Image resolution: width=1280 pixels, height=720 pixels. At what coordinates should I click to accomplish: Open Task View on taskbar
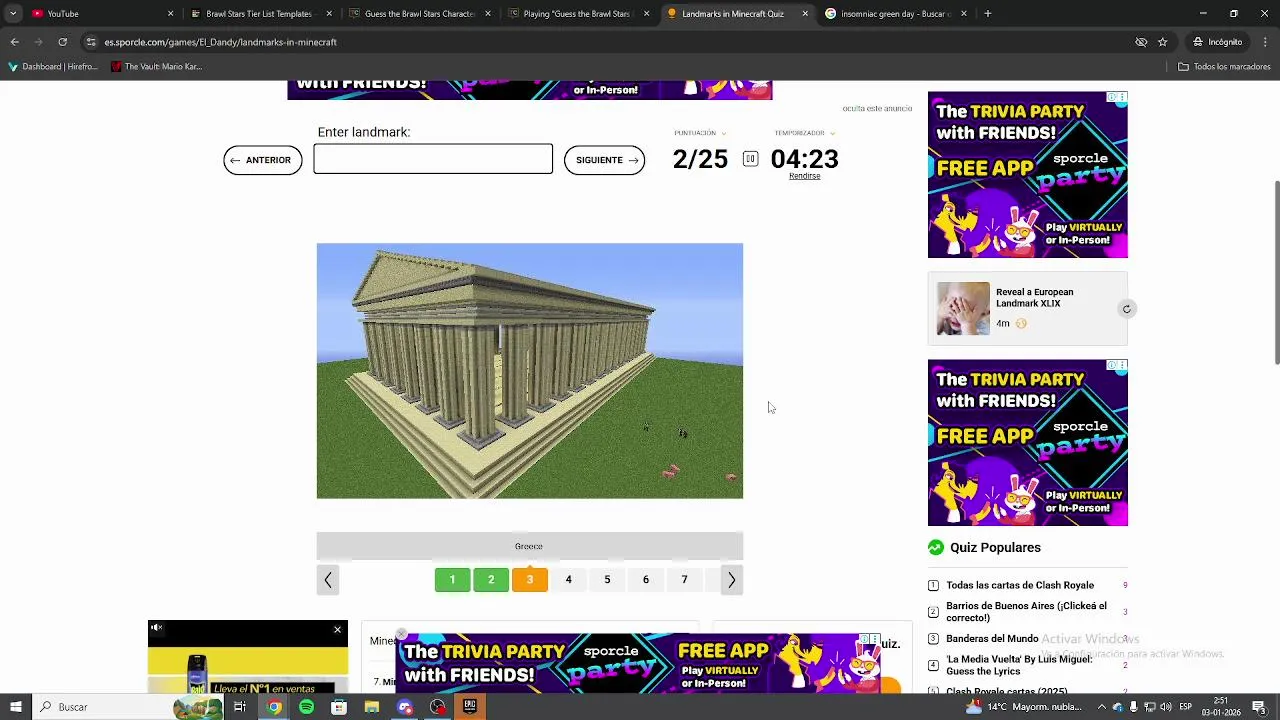(240, 707)
